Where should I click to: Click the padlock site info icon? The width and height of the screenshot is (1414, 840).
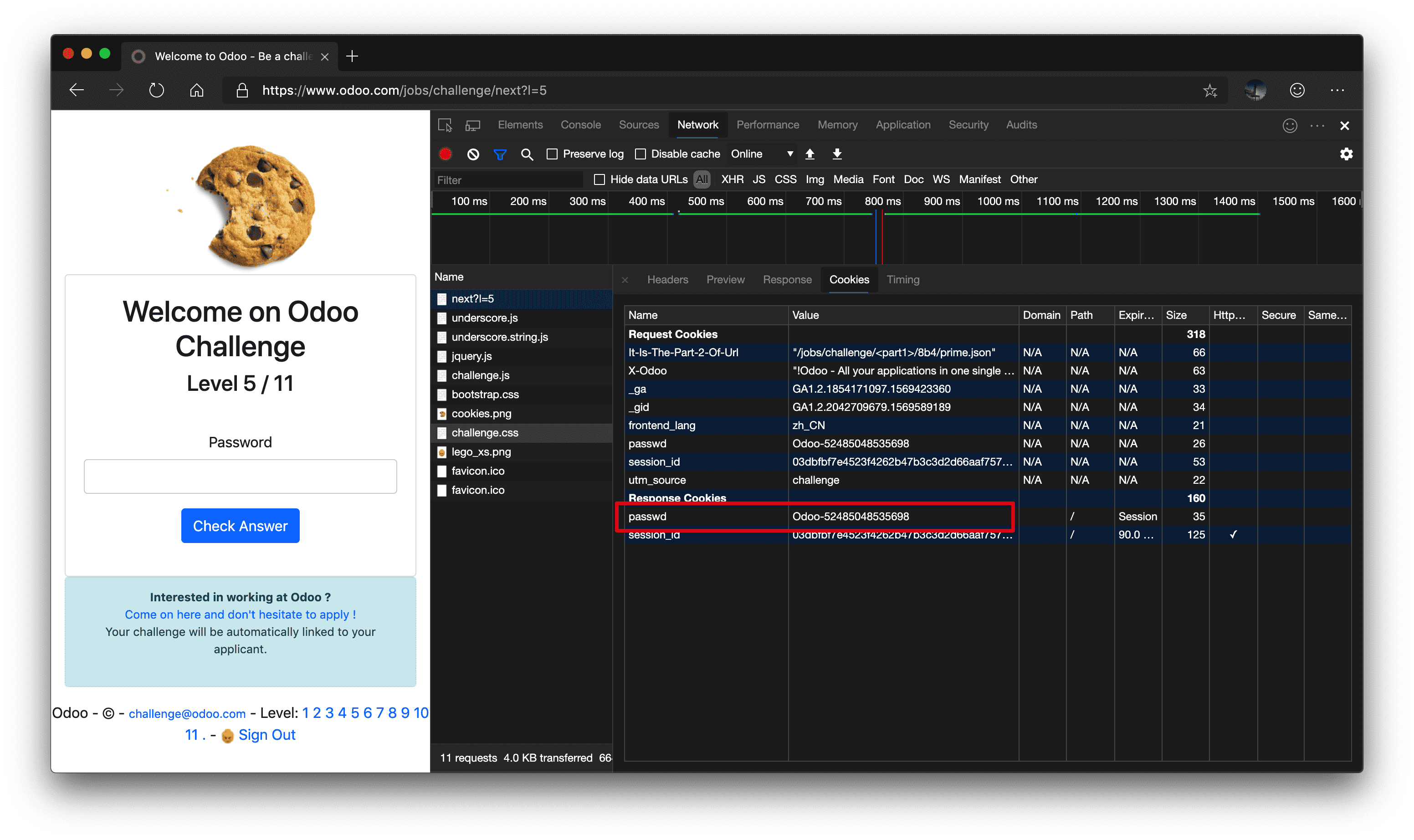point(242,90)
